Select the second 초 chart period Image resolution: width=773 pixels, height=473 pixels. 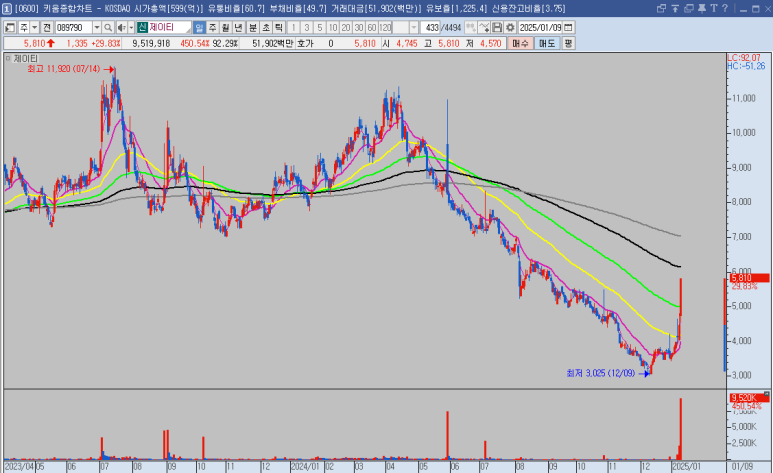pyautogui.click(x=266, y=28)
